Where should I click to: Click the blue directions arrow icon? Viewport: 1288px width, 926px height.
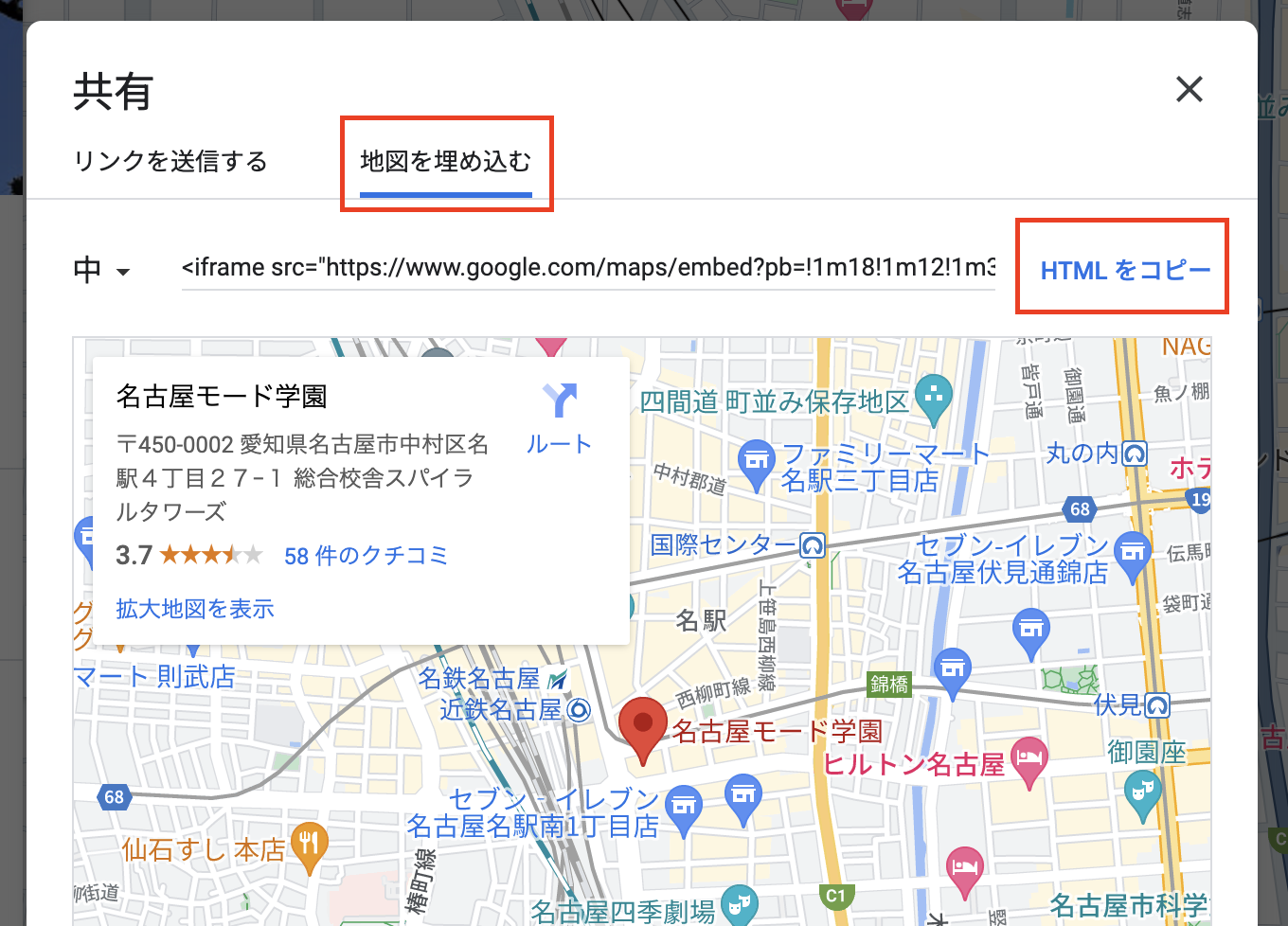click(x=560, y=401)
